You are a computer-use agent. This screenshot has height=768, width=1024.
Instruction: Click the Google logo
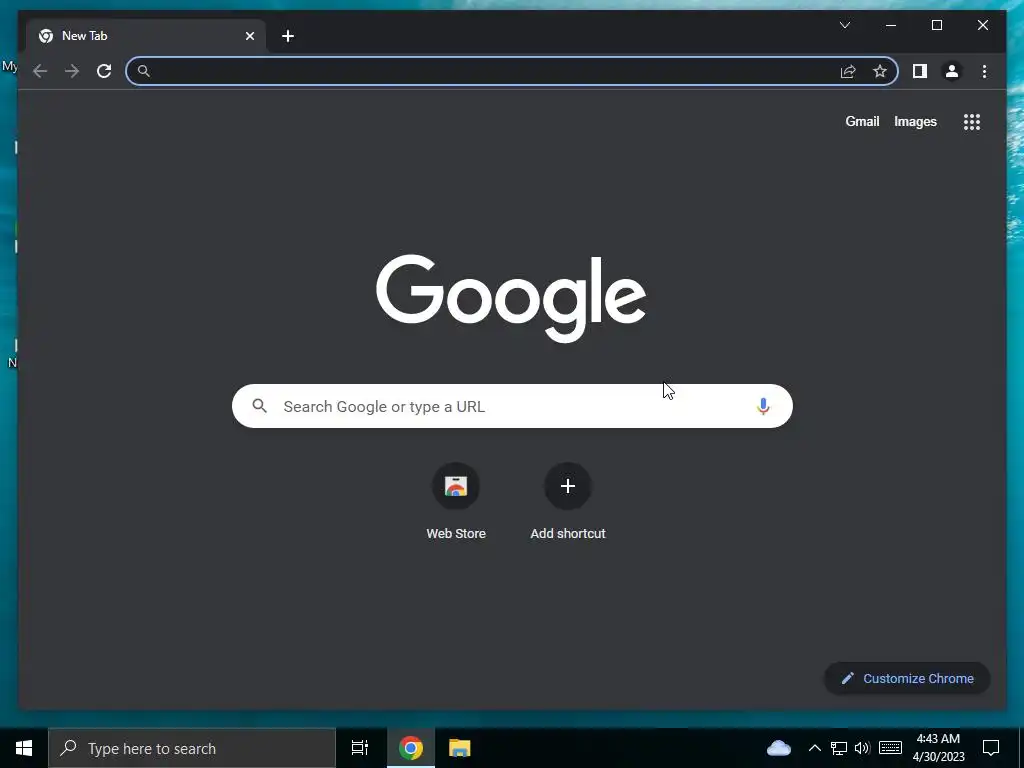[511, 298]
